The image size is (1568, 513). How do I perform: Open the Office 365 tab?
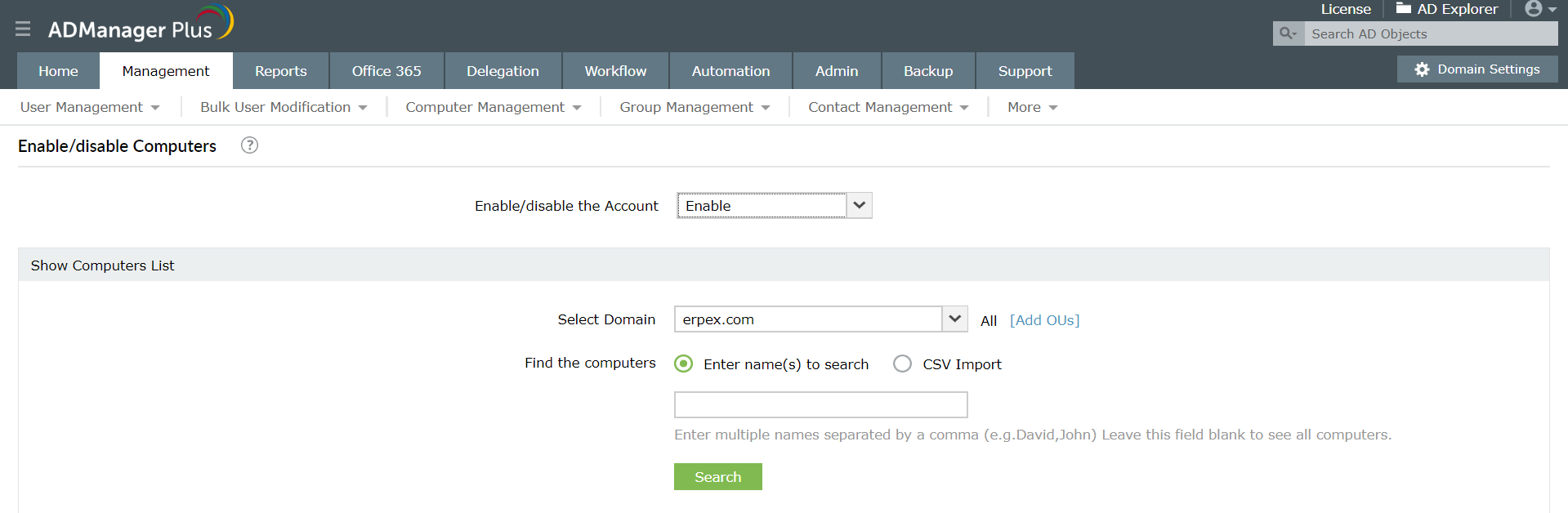pyautogui.click(x=386, y=71)
